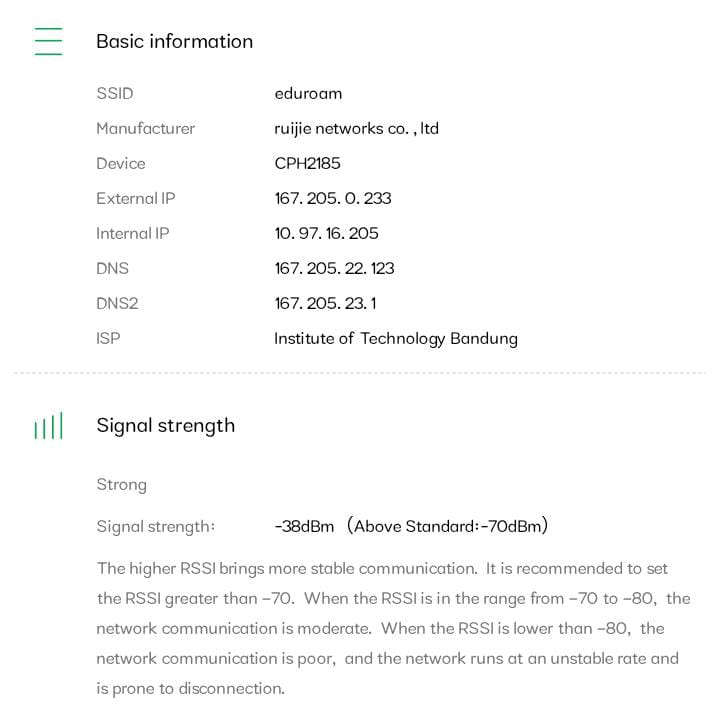719x726 pixels.
Task: Click the RSSI explanation paragraph
Action: 392,628
